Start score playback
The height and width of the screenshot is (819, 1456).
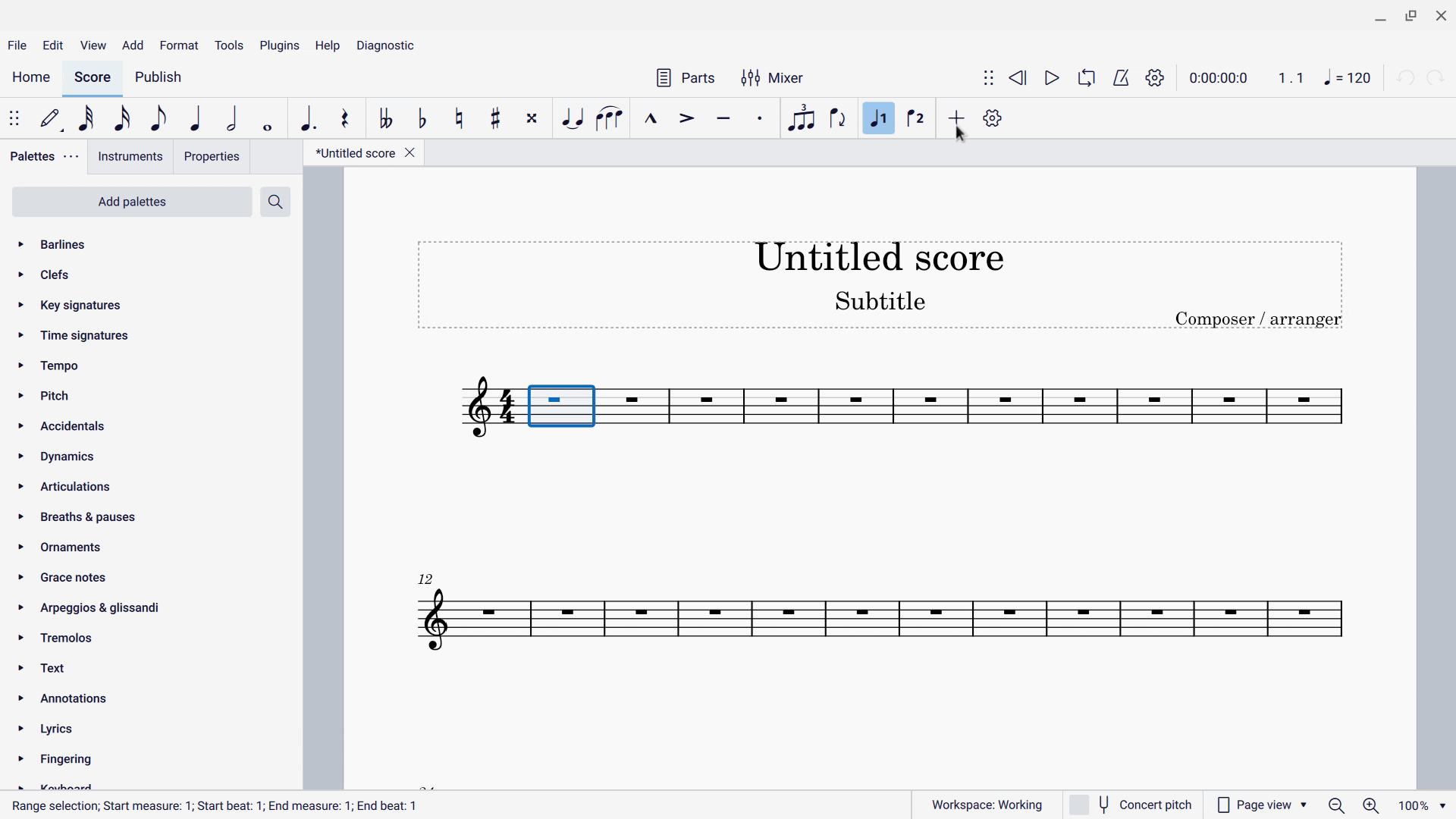tap(1052, 78)
